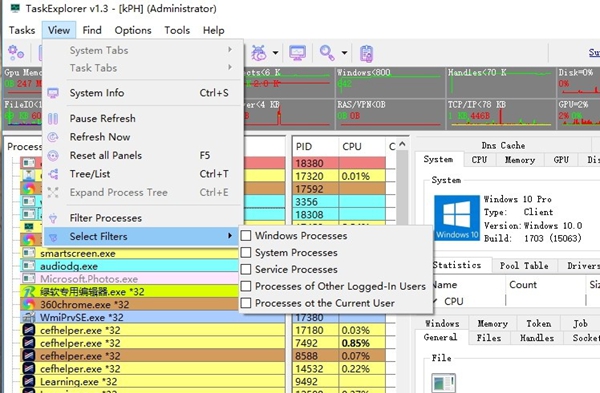Sort by the CPU column header

point(362,147)
